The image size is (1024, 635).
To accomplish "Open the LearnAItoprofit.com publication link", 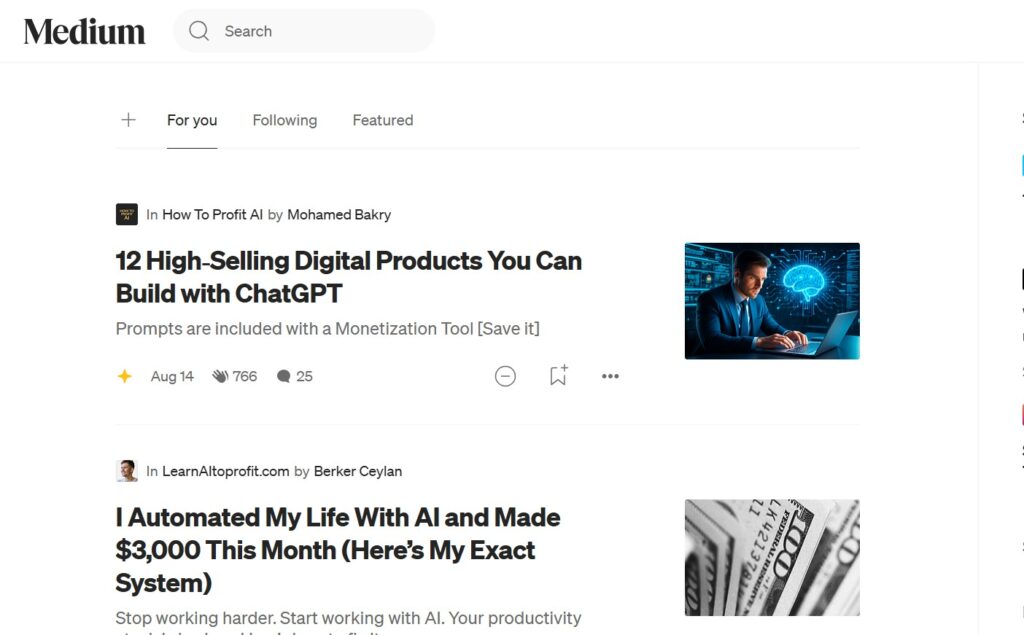I will [226, 471].
